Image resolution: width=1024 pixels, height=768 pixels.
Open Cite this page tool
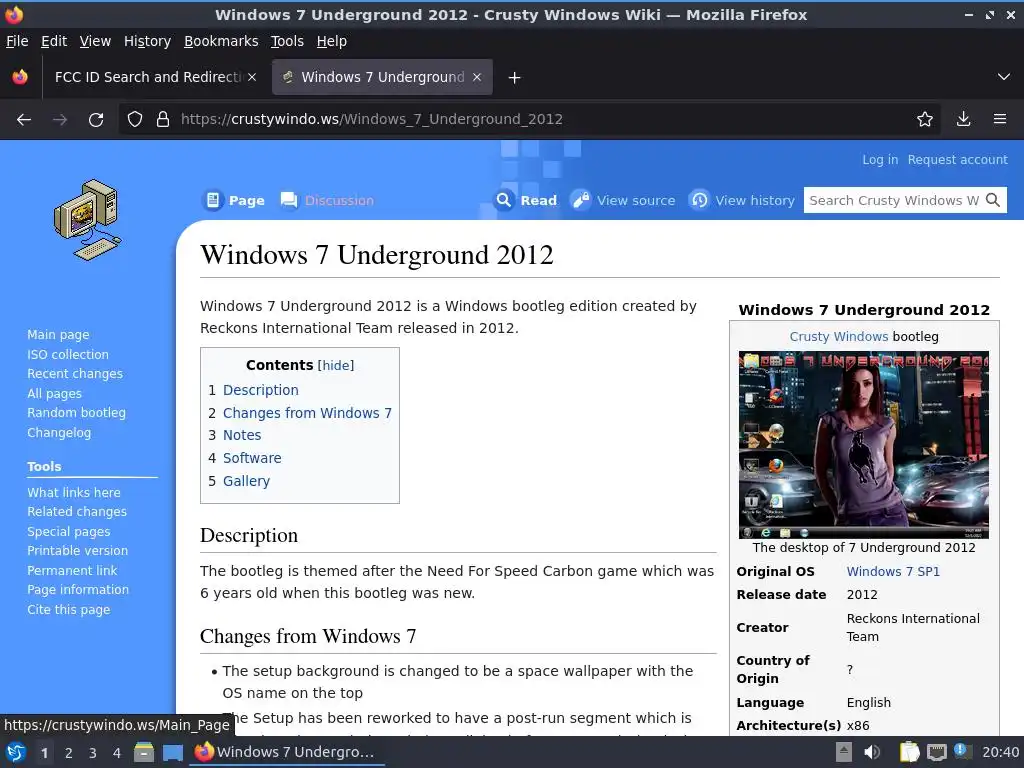[69, 609]
